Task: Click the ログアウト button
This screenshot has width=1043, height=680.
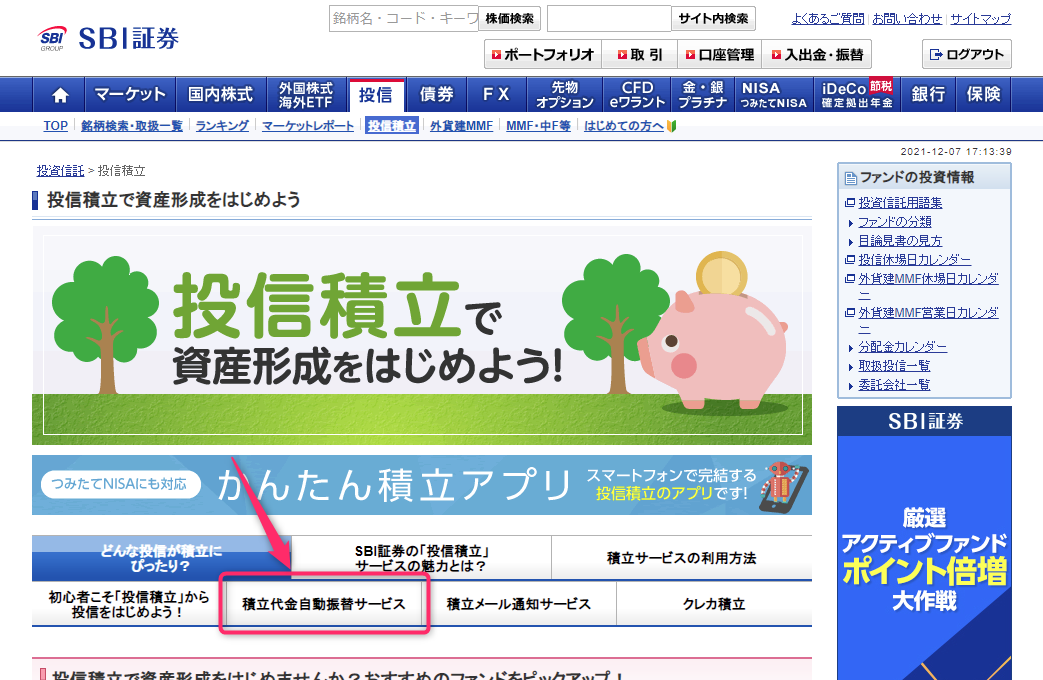Action: pyautogui.click(x=967, y=55)
